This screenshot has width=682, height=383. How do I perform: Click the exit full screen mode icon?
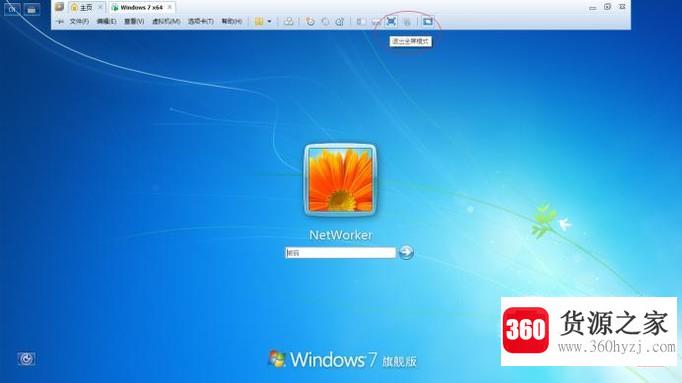pyautogui.click(x=391, y=21)
